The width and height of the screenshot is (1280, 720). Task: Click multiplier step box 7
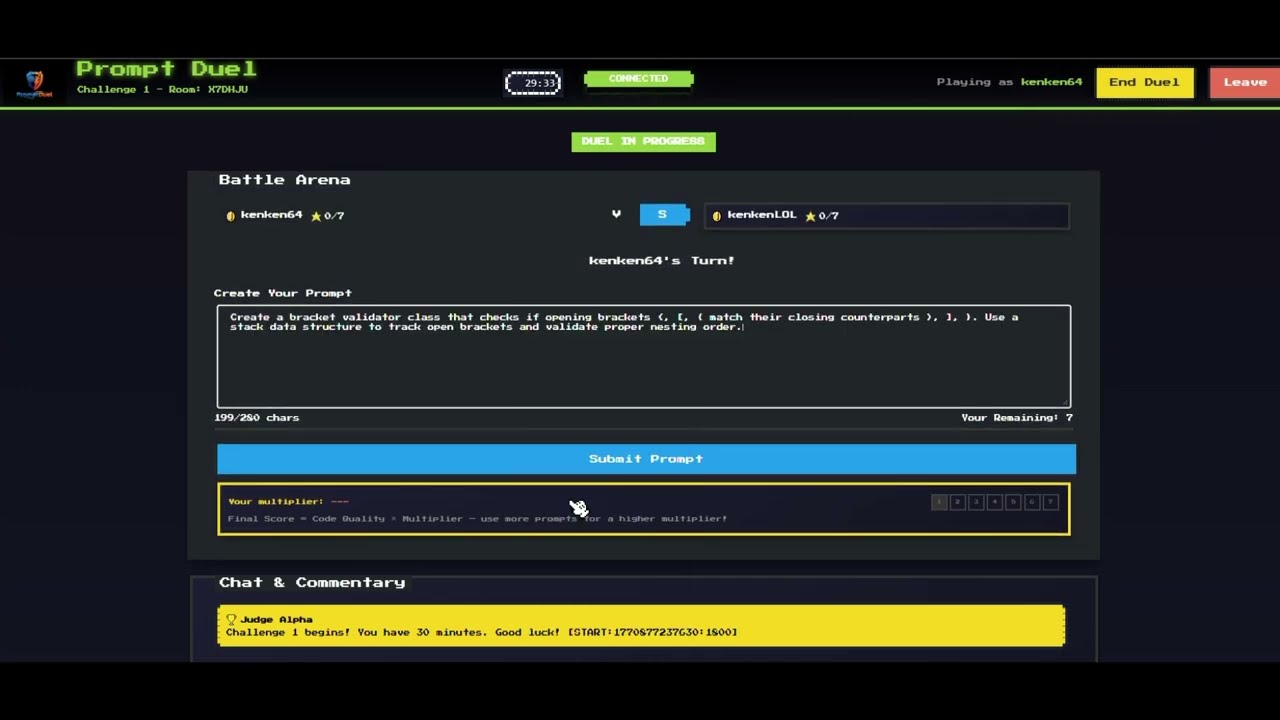(x=1050, y=502)
